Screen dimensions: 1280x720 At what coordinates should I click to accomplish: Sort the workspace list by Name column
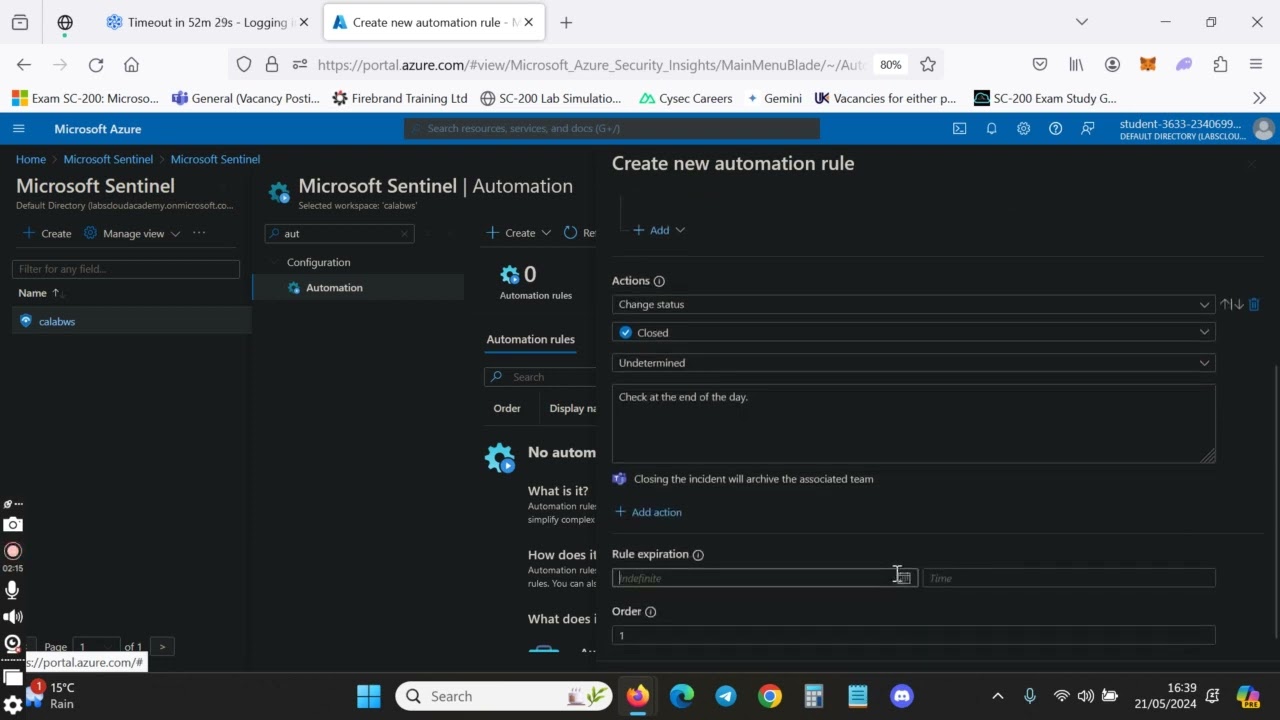coord(39,293)
